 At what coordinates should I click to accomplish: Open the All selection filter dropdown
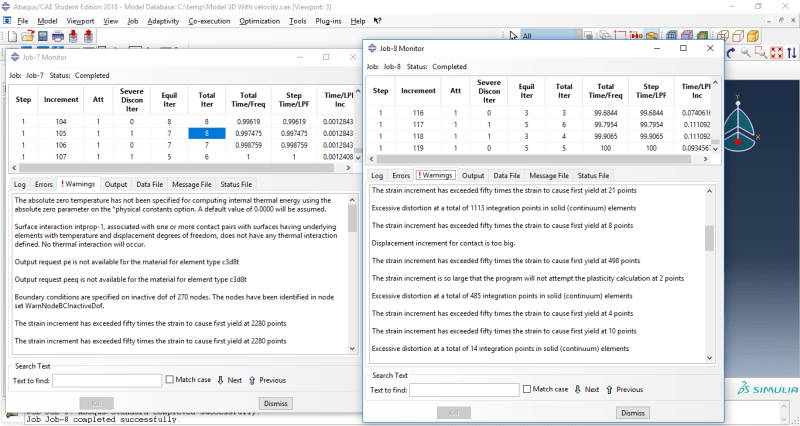(x=550, y=36)
